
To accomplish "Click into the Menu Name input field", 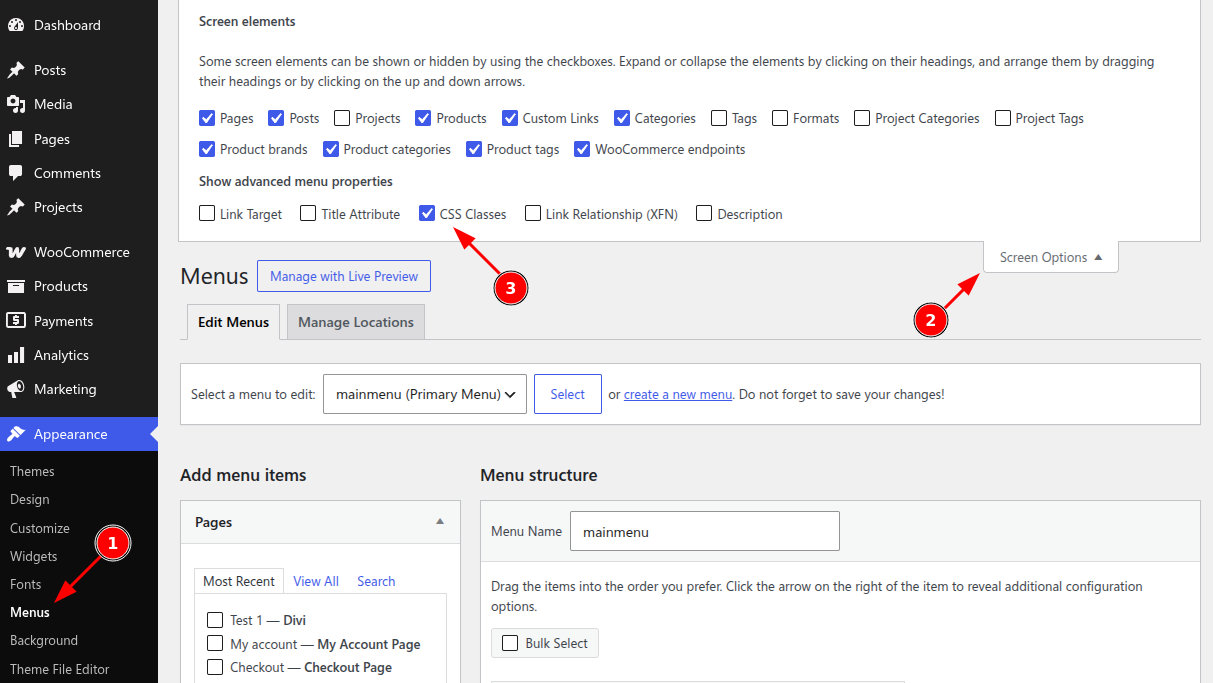I will click(705, 532).
